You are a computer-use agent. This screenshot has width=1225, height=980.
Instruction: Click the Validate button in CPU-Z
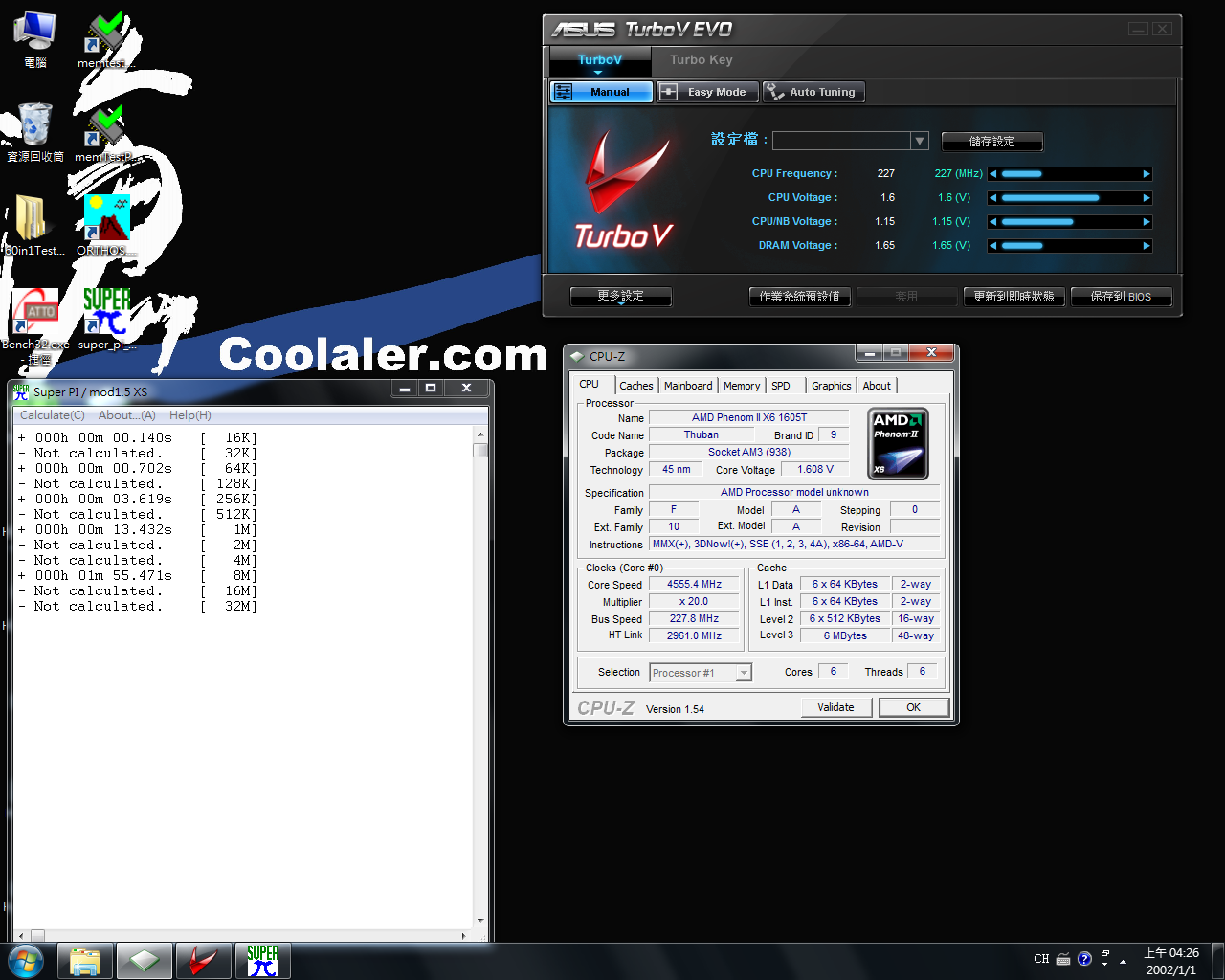click(836, 707)
